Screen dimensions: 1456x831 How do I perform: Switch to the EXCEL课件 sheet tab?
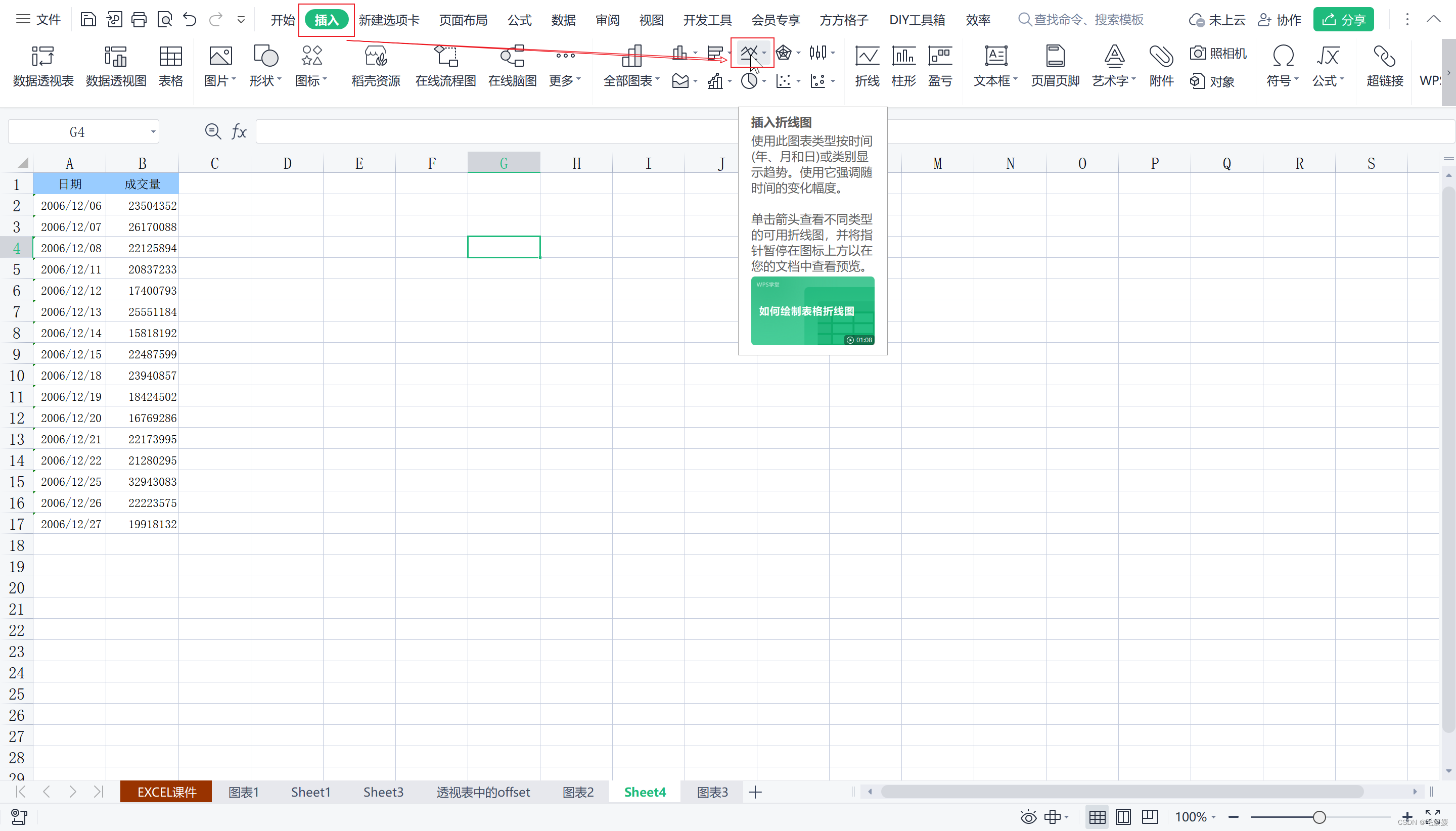pyautogui.click(x=166, y=792)
